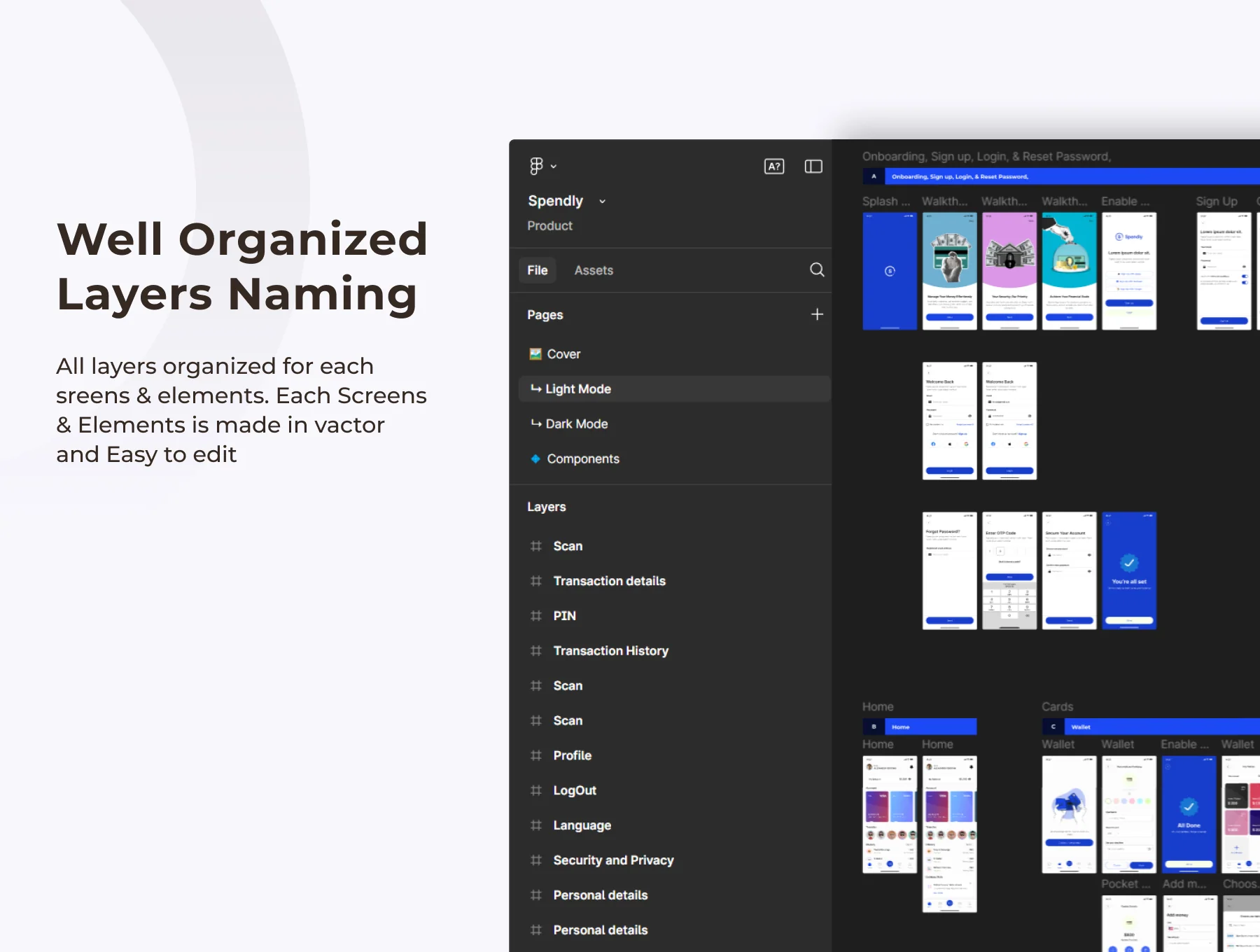Screen dimensions: 1260x952
Task: Select the All Done screen thumbnail
Action: click(x=1189, y=814)
